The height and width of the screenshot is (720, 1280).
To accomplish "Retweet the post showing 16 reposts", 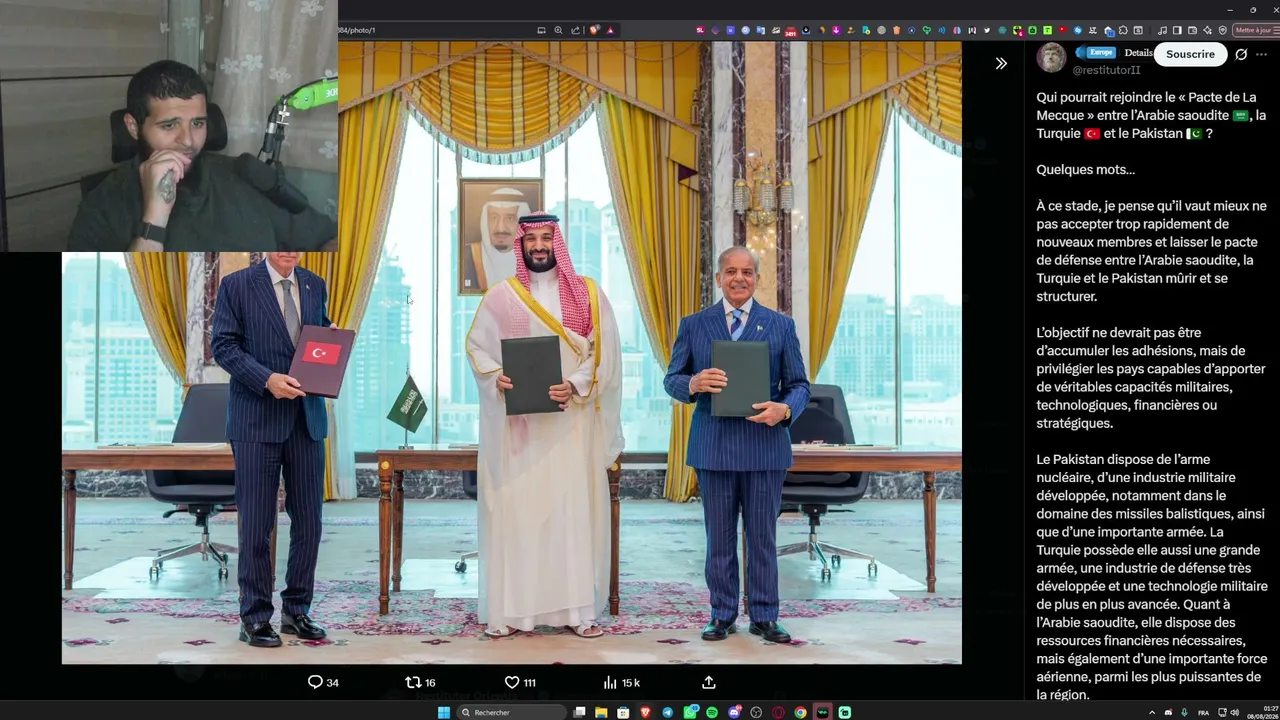I will [x=420, y=682].
